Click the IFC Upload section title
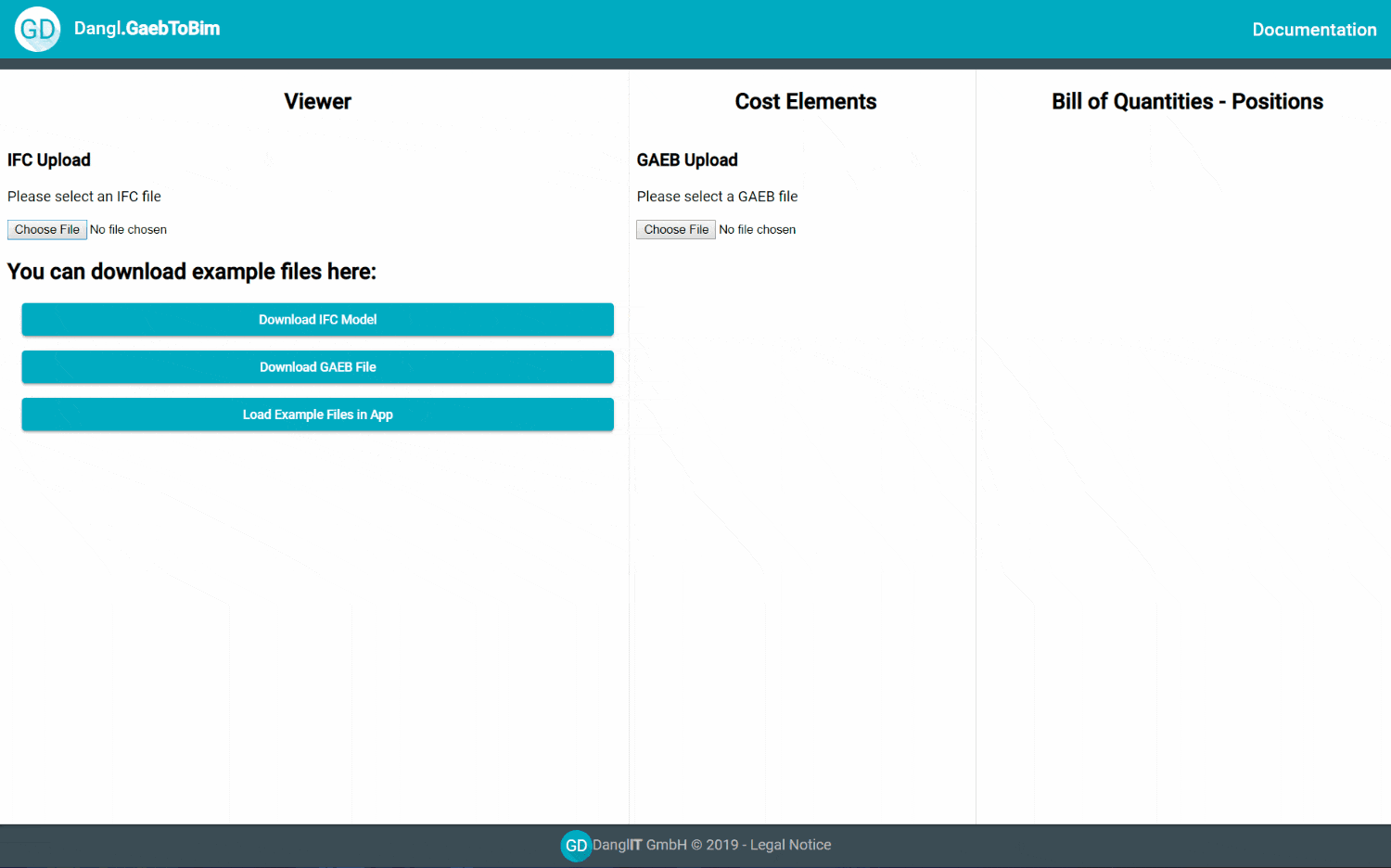 (x=49, y=160)
